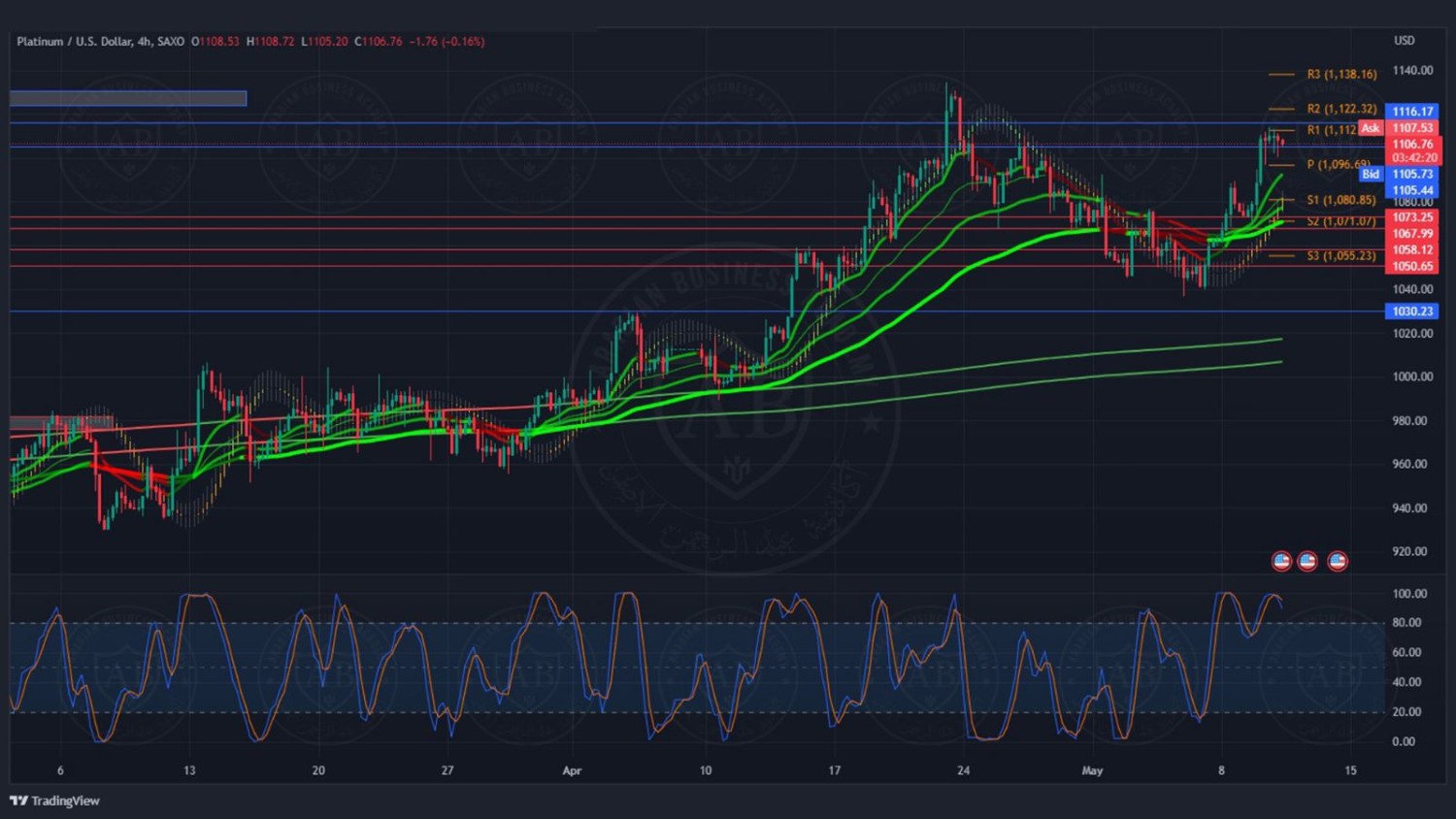Viewport: 1456px width, 819px height.
Task: Click the blue Bid tag
Action: pyautogui.click(x=1370, y=175)
